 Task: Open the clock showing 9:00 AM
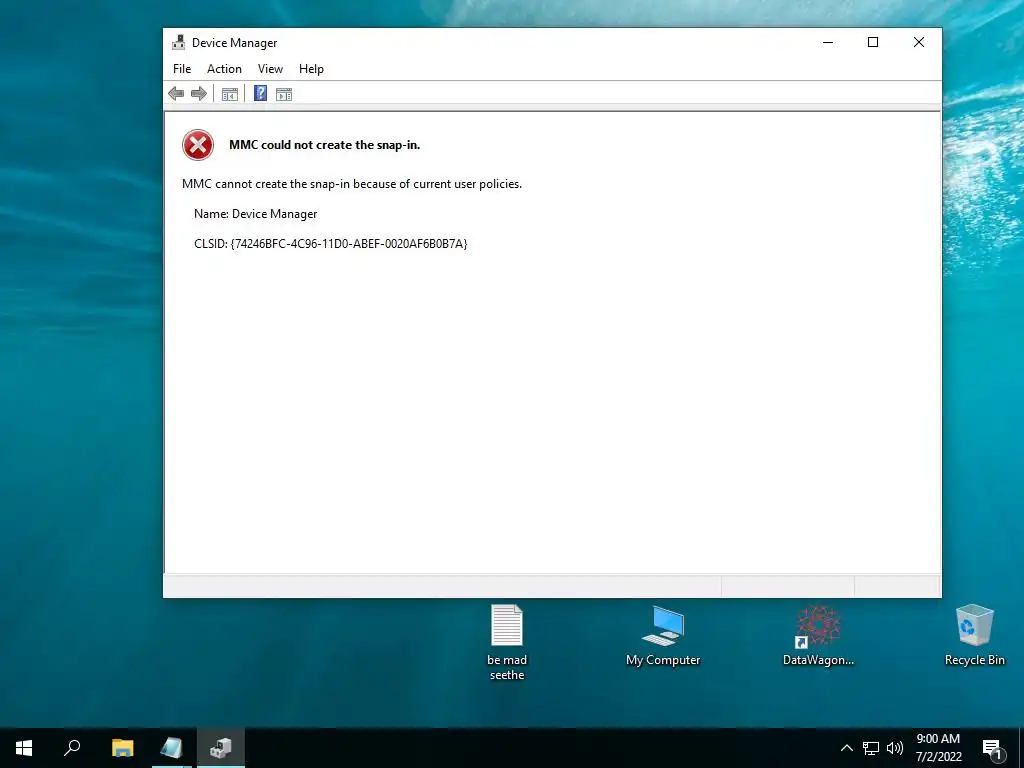pyautogui.click(x=938, y=748)
